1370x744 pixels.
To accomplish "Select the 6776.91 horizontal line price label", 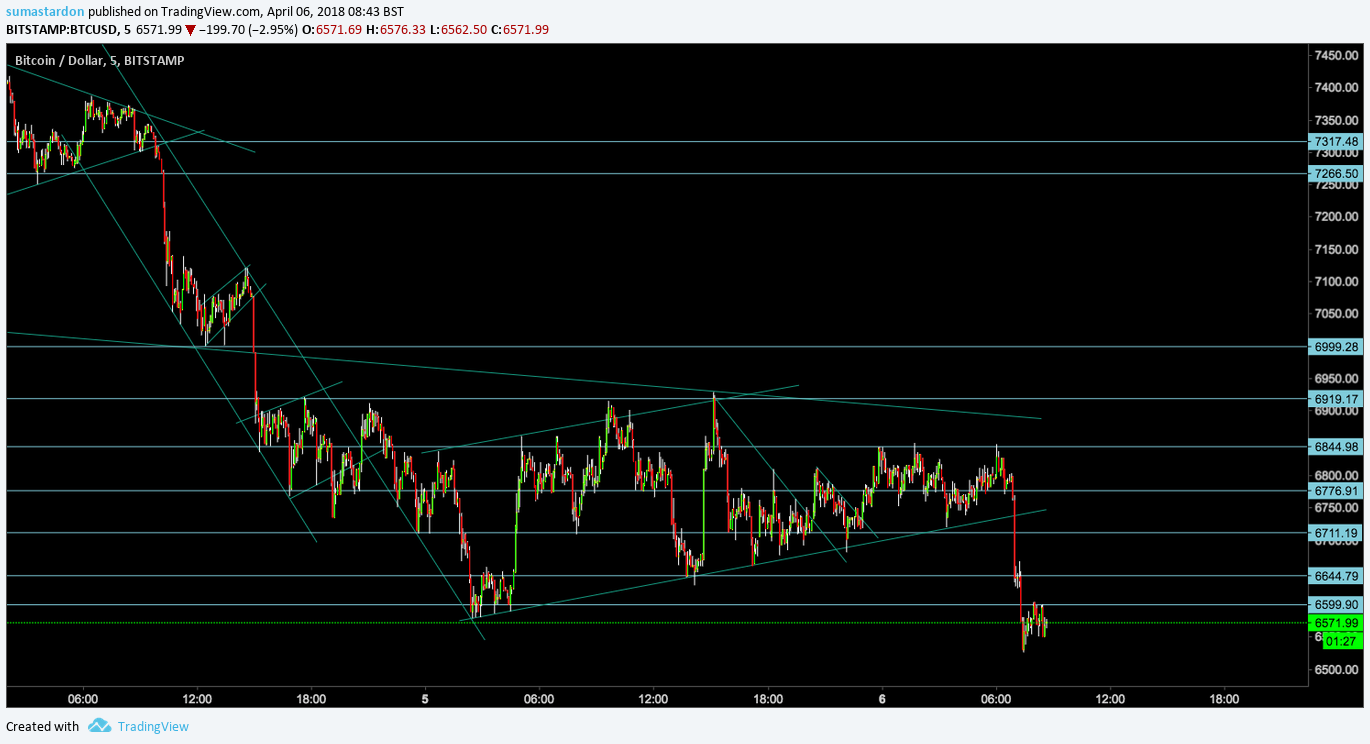I will (x=1336, y=491).
